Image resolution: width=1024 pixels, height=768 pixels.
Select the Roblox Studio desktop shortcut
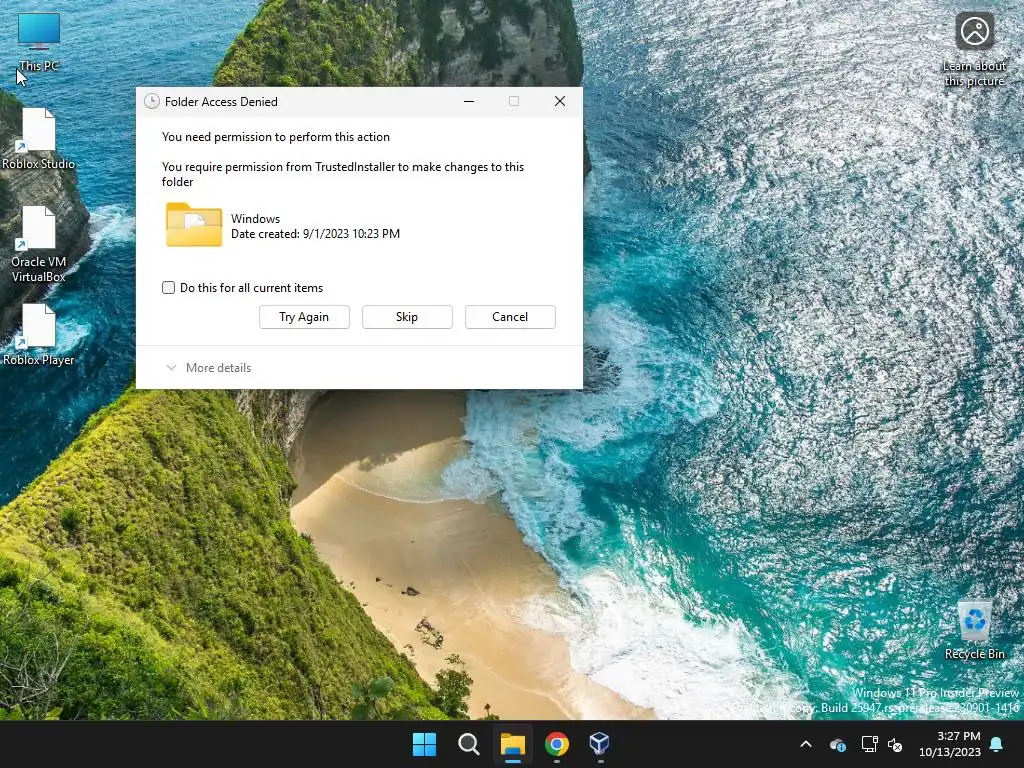39,138
